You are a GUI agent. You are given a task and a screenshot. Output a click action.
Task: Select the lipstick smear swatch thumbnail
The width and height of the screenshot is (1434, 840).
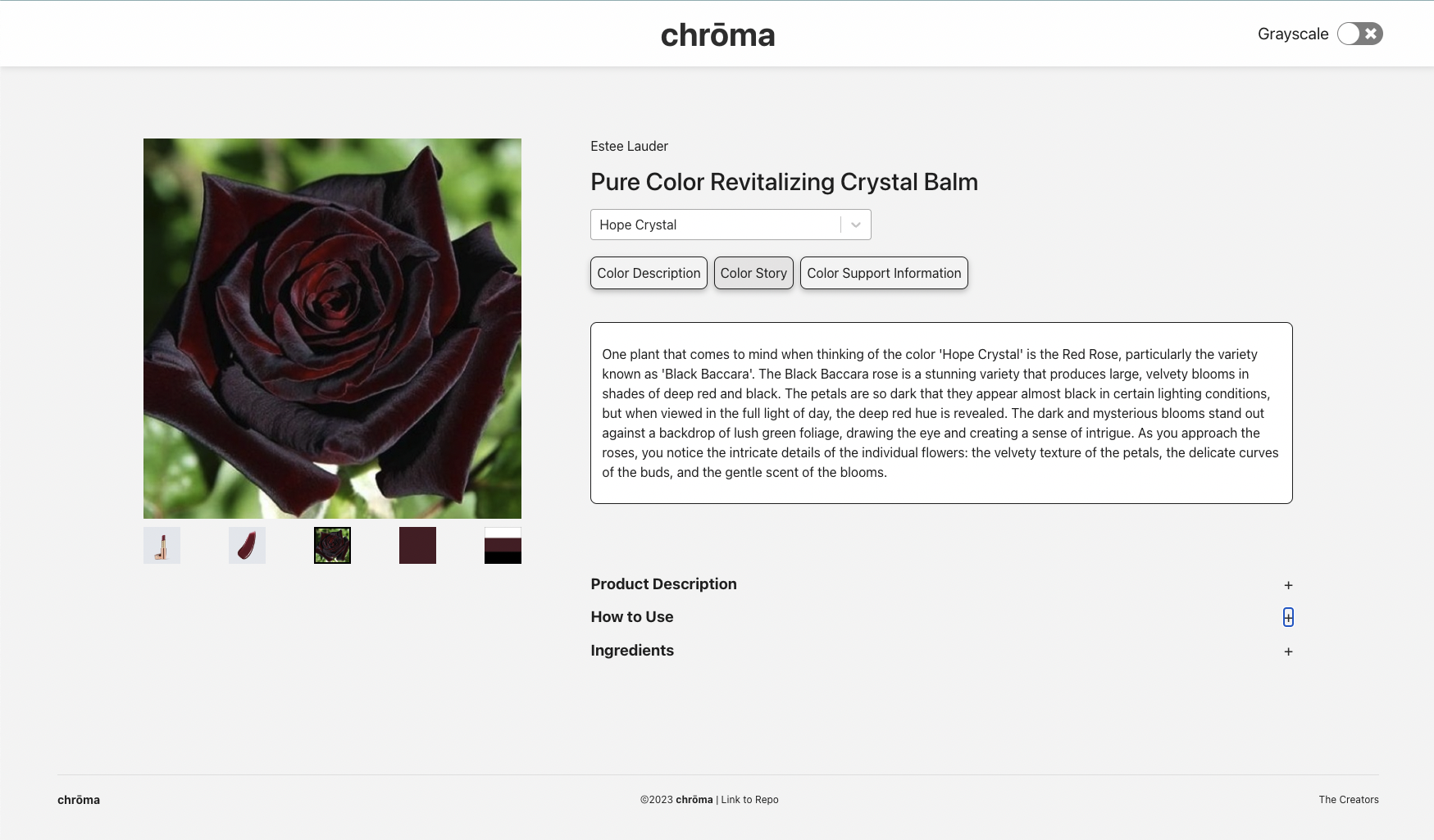[x=246, y=544]
